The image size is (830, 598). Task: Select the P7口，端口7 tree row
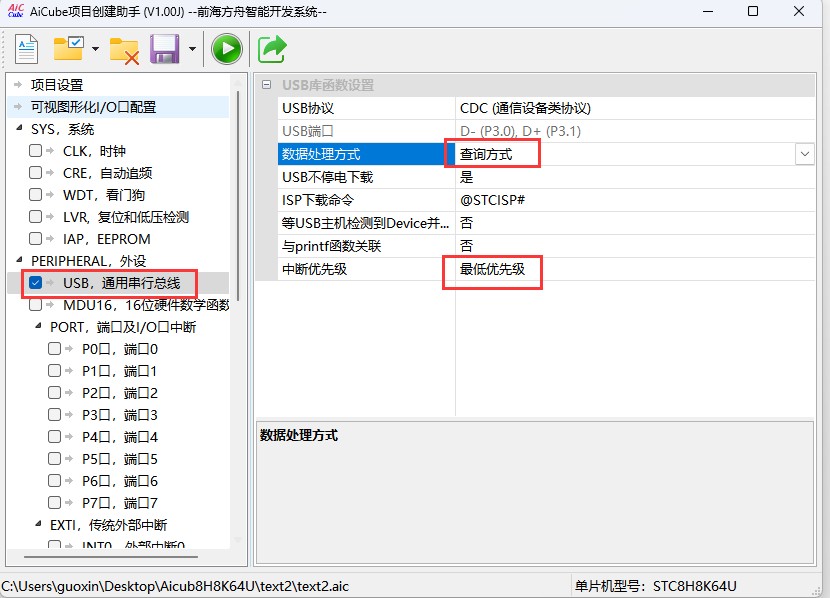click(120, 503)
